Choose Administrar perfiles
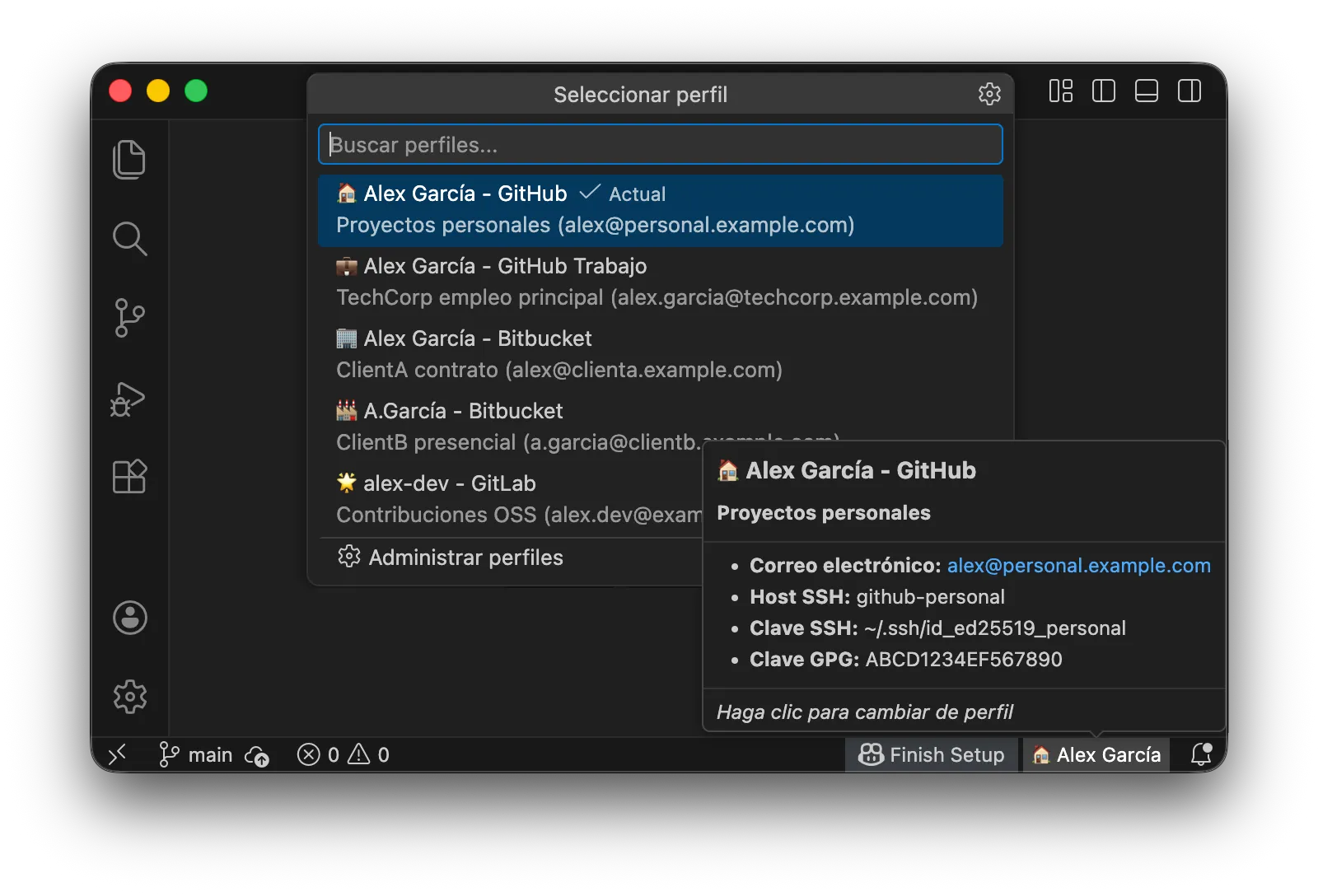The width and height of the screenshot is (1318, 896). 511,558
